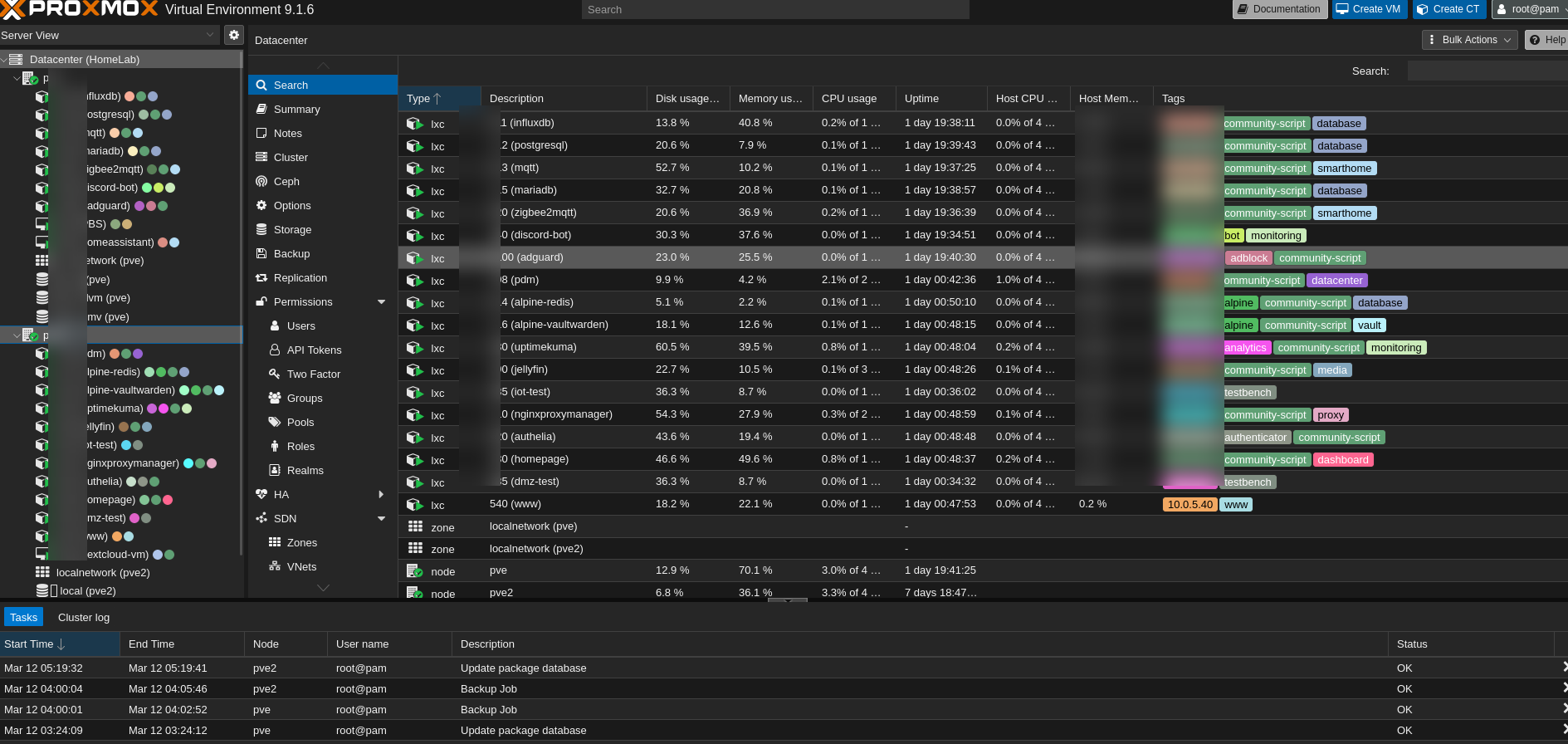Click the Roles person icon

[275, 446]
